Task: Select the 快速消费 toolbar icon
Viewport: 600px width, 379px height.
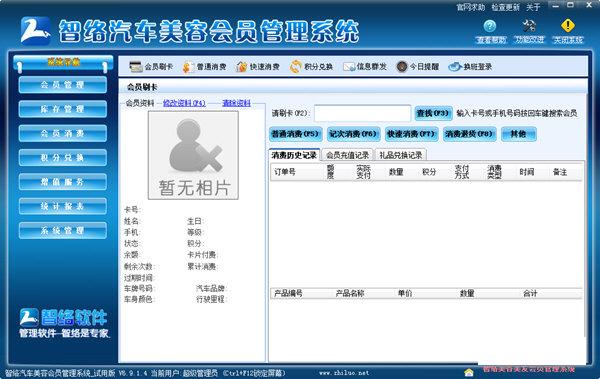Action: pos(258,67)
